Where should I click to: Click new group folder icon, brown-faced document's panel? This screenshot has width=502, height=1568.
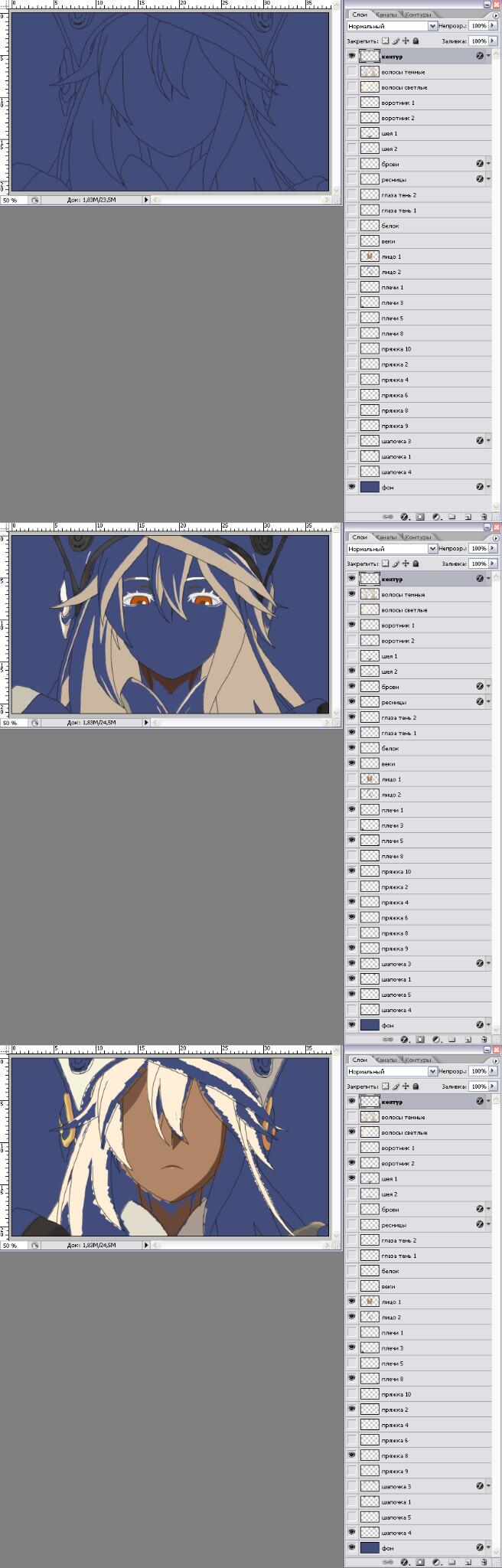coord(451,1562)
